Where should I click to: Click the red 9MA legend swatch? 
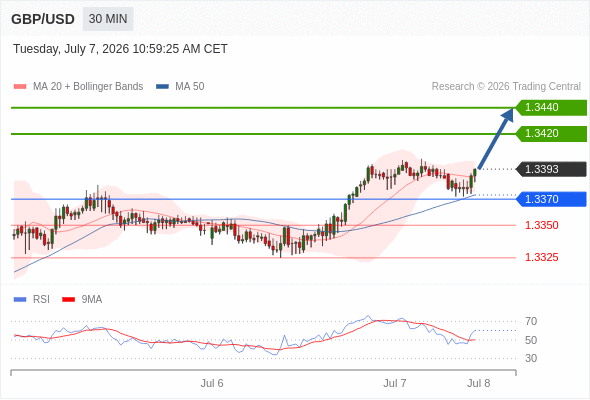click(x=68, y=300)
